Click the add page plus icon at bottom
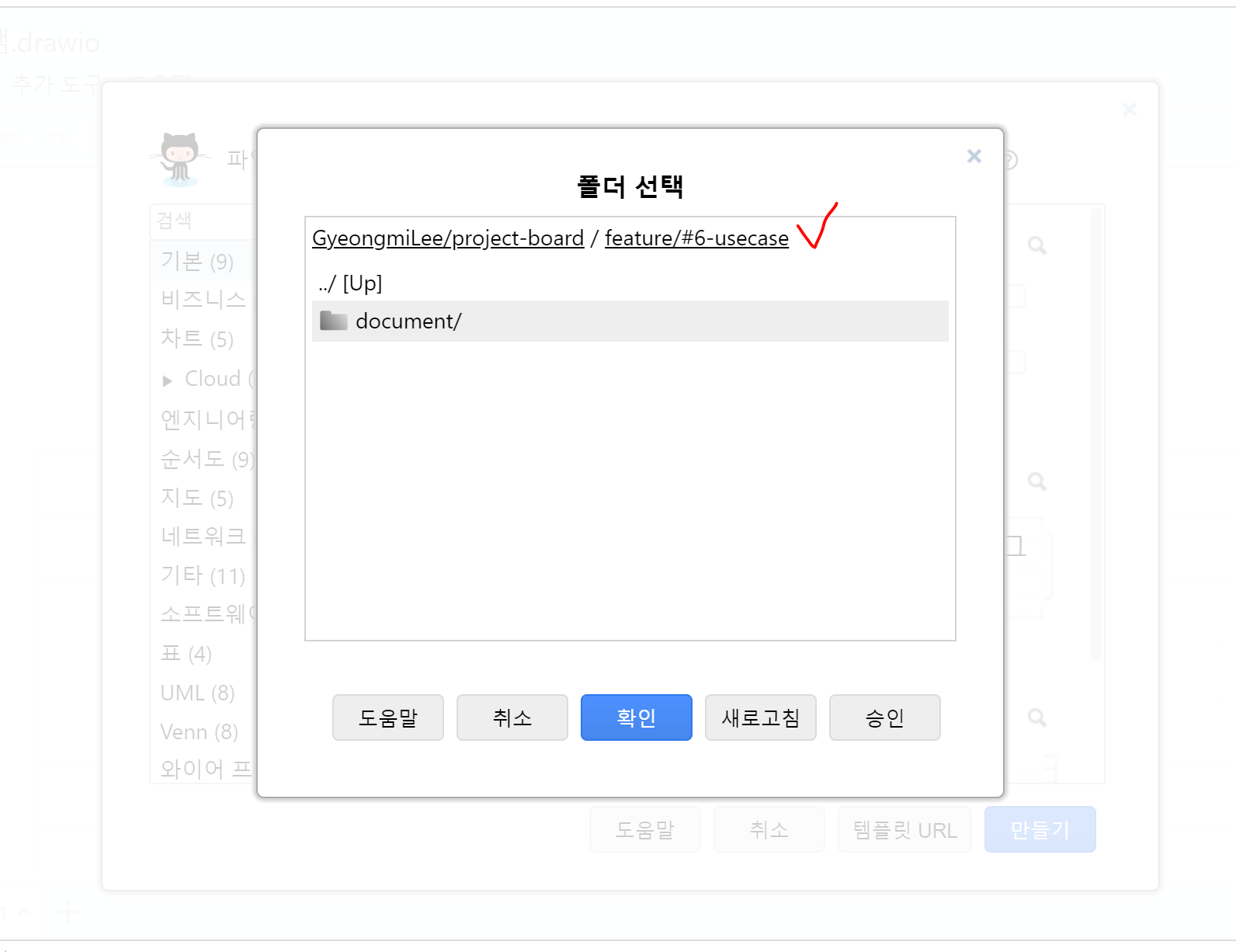The image size is (1236, 952). point(68,912)
